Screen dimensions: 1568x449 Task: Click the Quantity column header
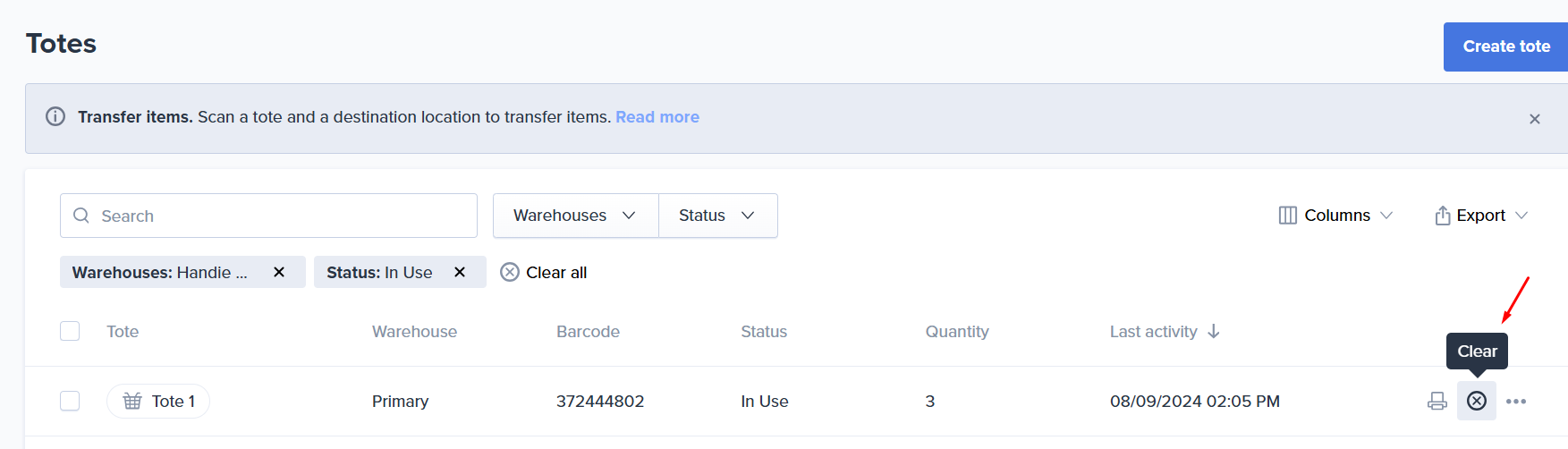click(957, 332)
